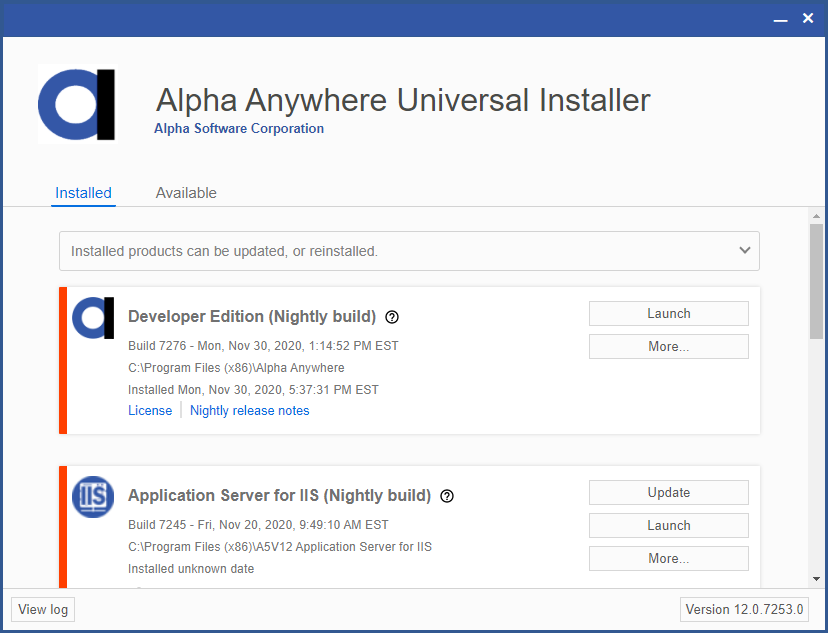The height and width of the screenshot is (633, 828).
Task: Open help icon beside Application Server for IIS
Action: pos(447,496)
